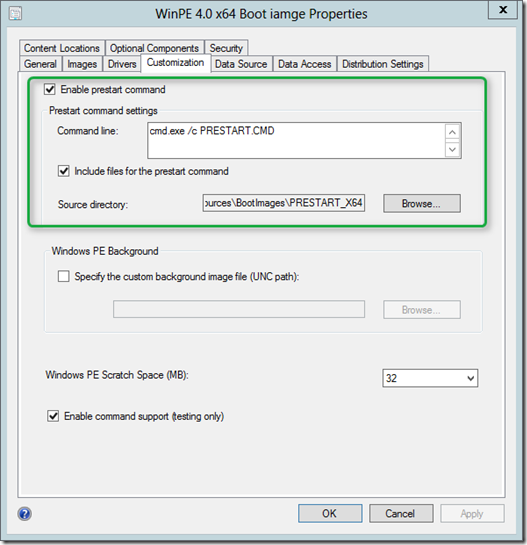Click the disabled background image Browse button

click(x=422, y=309)
